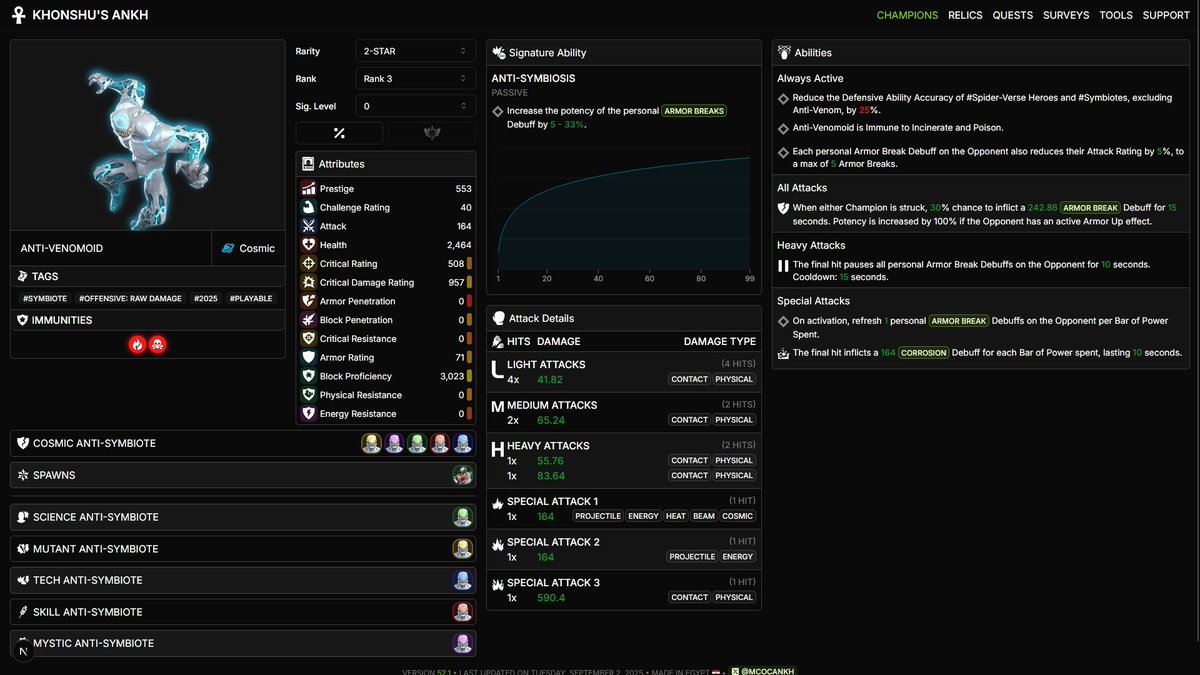The height and width of the screenshot is (675, 1200).
Task: Click the Tech Anti-Symbiote blue portrait
Action: (462, 580)
